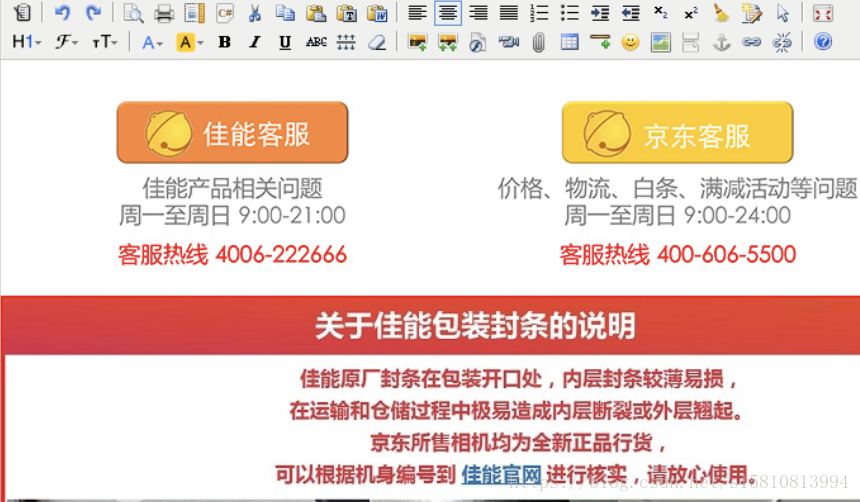
Task: Toggle fullscreen editor mode
Action: [x=823, y=12]
